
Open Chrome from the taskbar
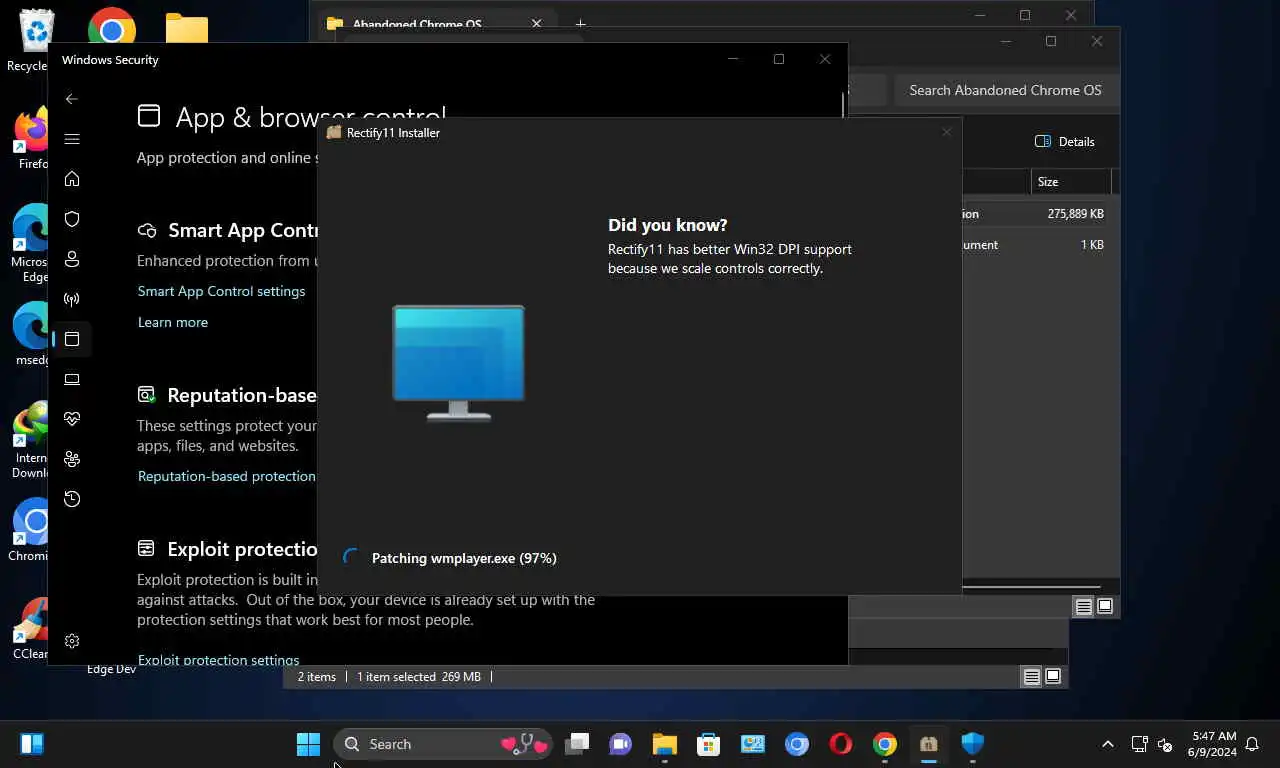pyautogui.click(x=885, y=744)
